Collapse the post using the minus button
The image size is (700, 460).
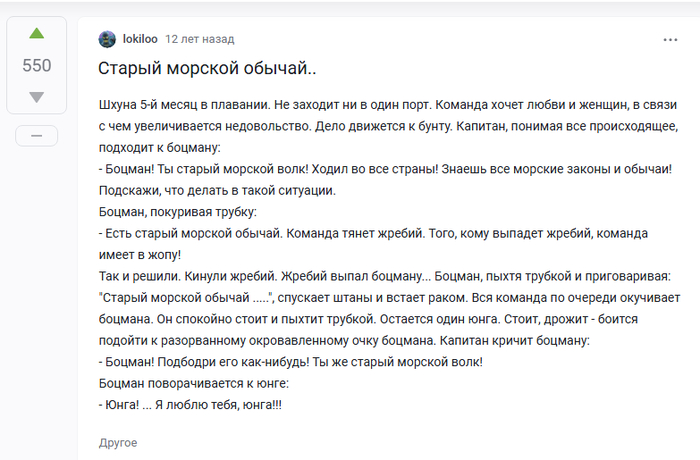coord(37,136)
